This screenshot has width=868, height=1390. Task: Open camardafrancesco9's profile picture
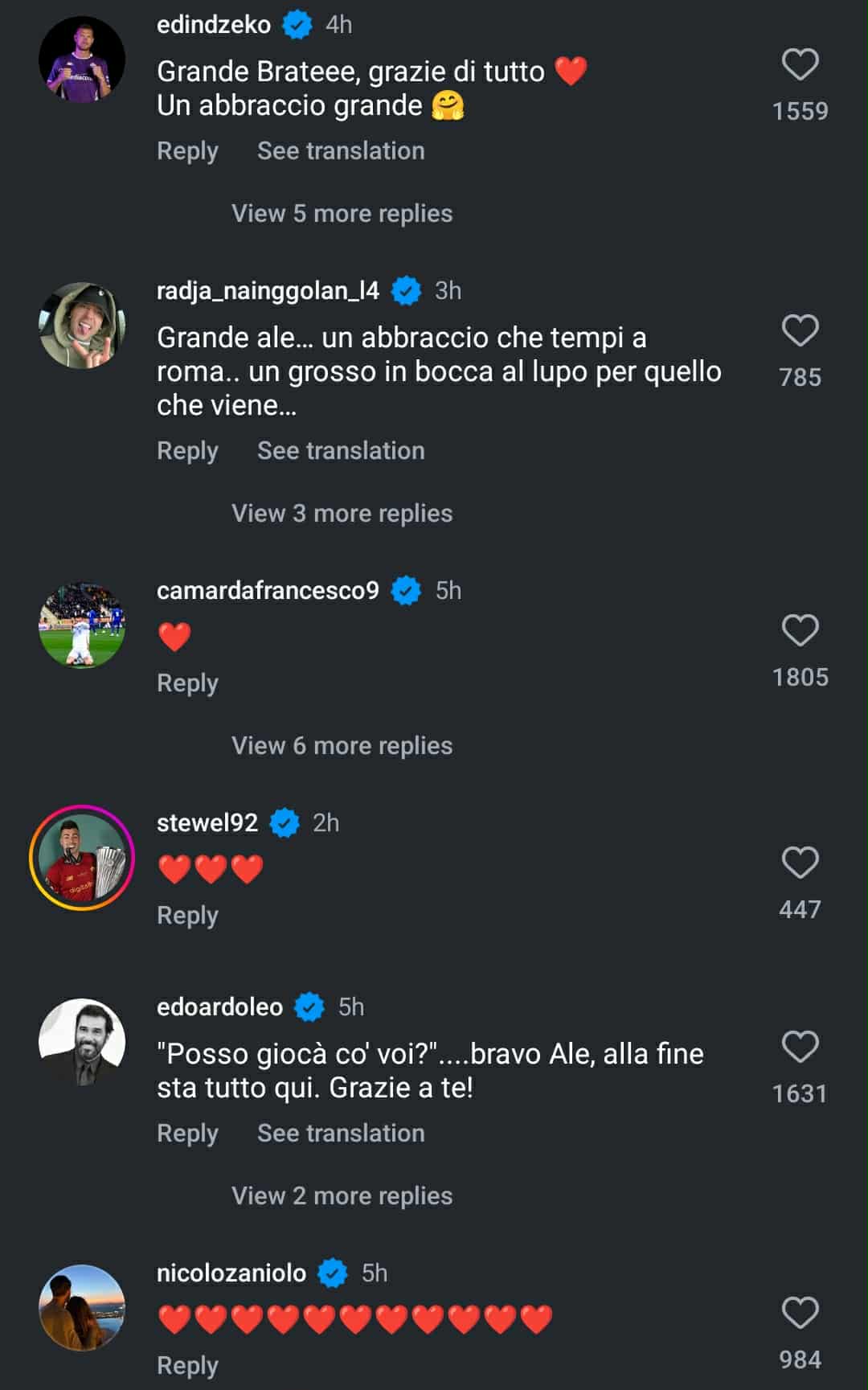[82, 625]
